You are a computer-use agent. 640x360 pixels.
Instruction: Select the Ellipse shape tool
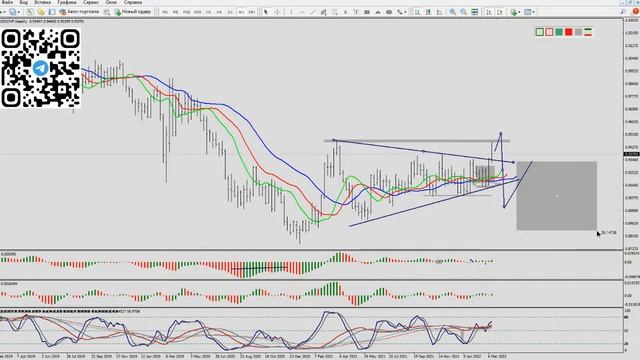(389, 12)
